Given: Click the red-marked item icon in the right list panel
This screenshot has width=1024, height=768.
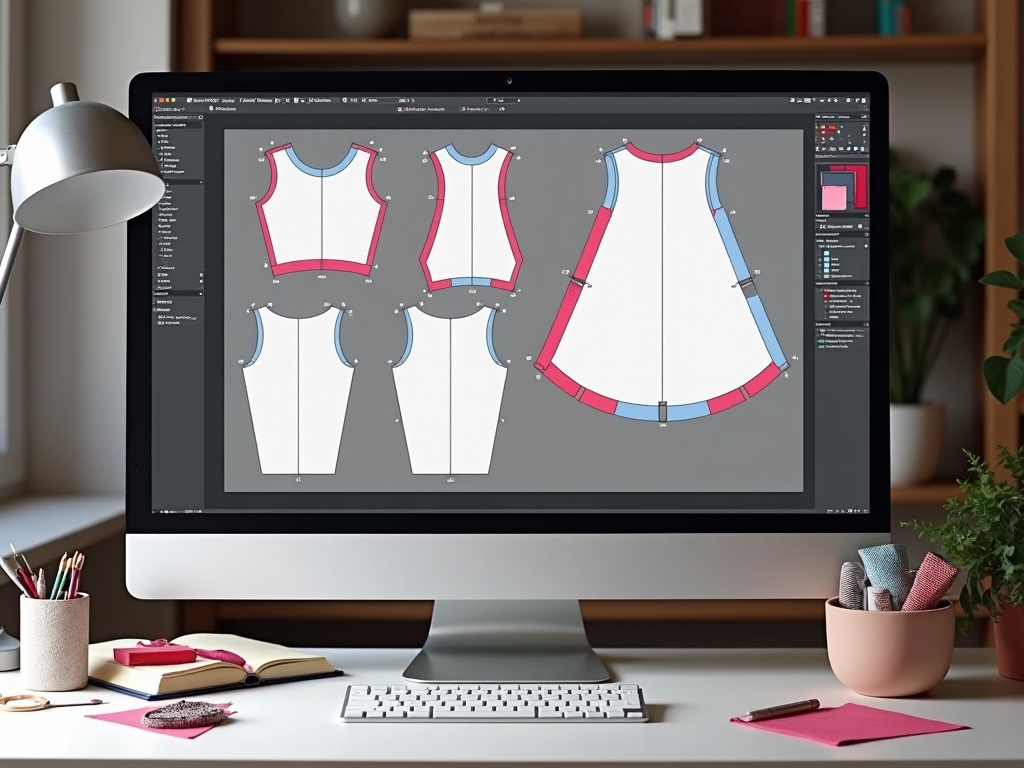Looking at the screenshot, I should pos(826,296).
